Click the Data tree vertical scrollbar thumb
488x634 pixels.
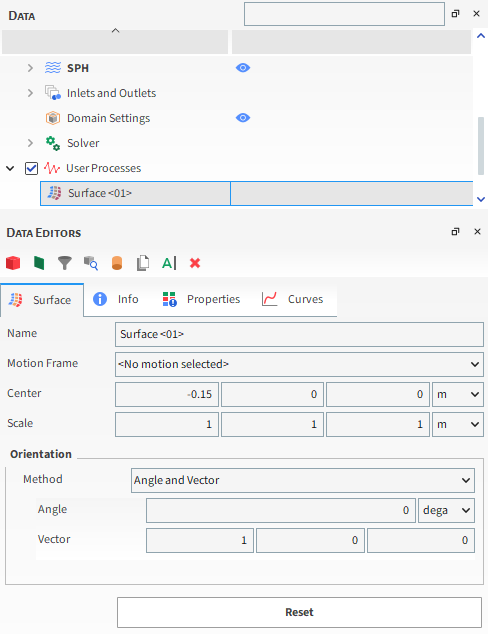[x=481, y=146]
